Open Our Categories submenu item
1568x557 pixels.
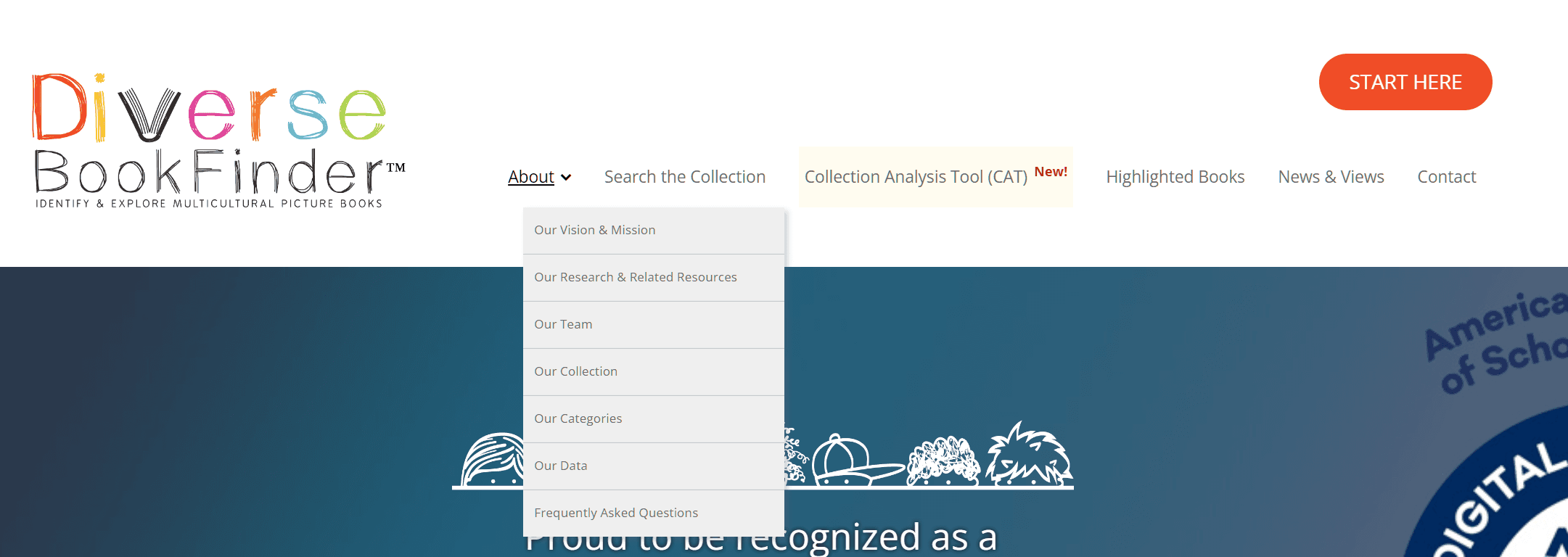click(654, 419)
